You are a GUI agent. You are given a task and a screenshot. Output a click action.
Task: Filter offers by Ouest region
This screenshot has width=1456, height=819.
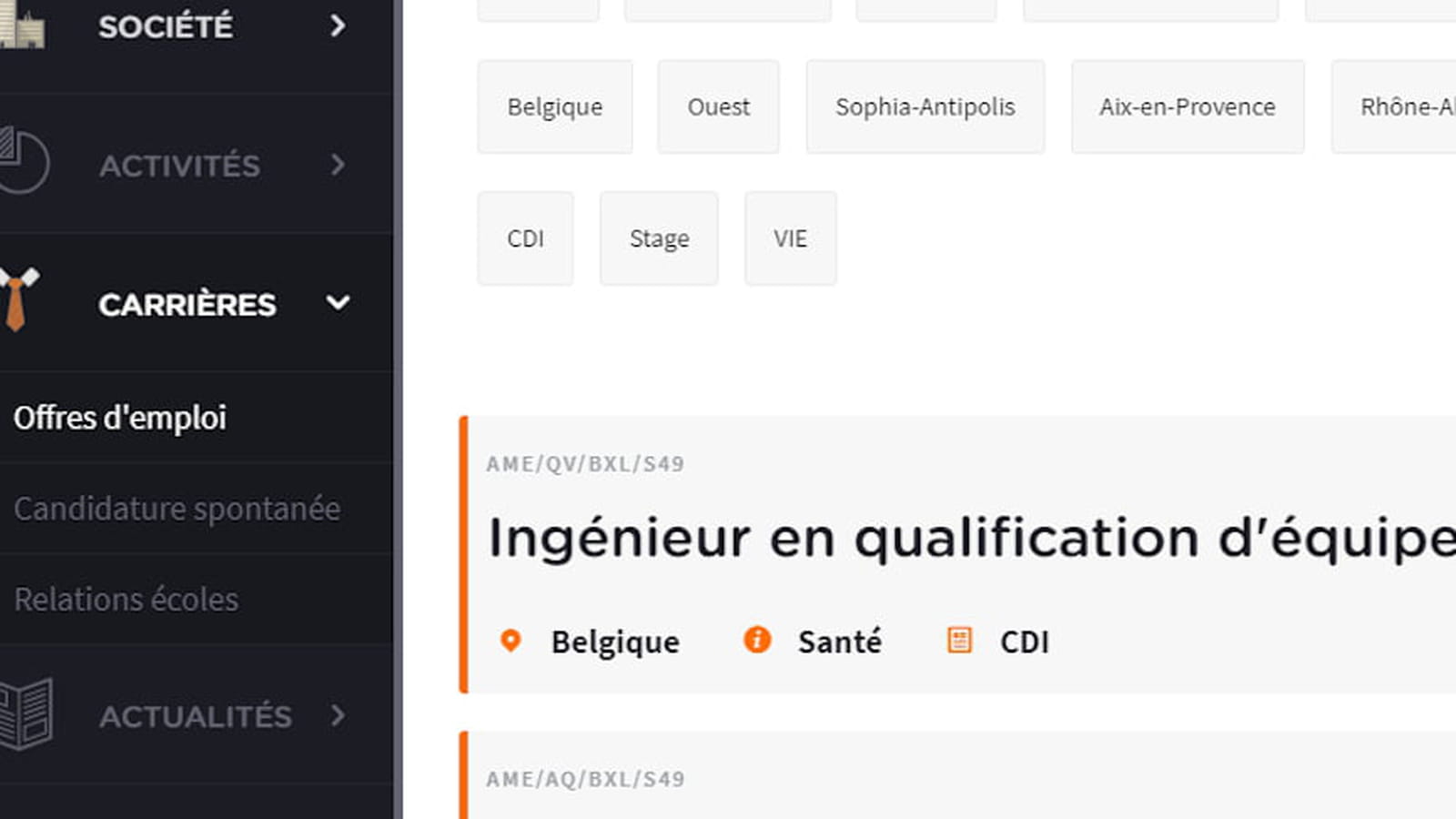[718, 106]
